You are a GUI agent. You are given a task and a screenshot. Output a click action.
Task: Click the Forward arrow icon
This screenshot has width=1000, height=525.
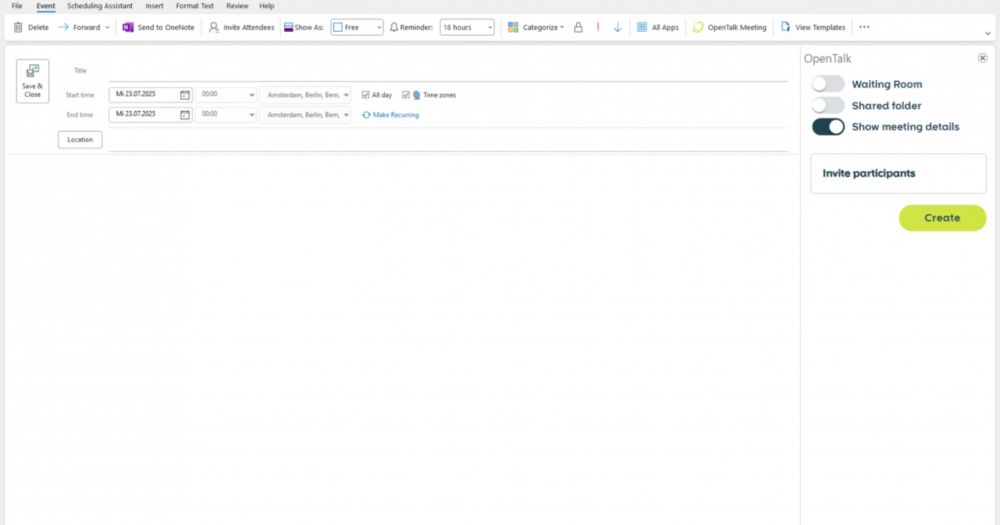[x=64, y=27]
